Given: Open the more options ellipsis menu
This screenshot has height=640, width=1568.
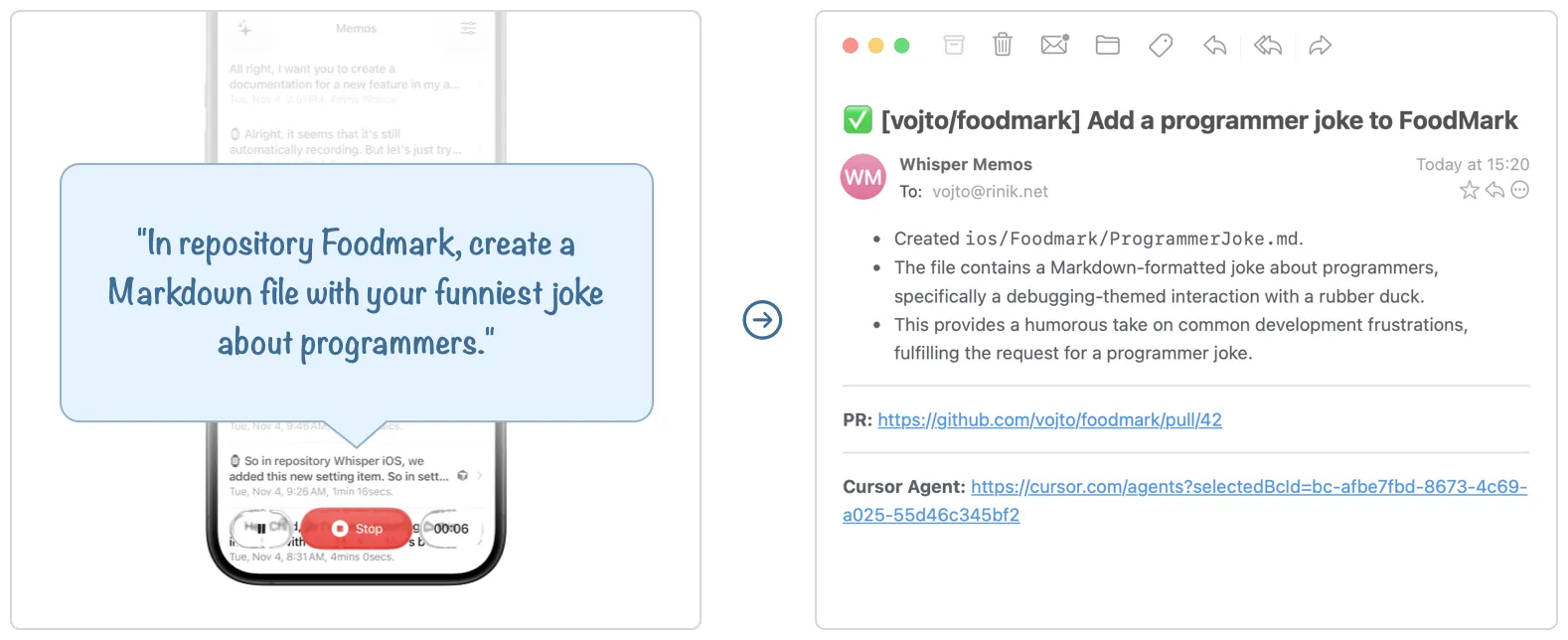Looking at the screenshot, I should click(1520, 190).
